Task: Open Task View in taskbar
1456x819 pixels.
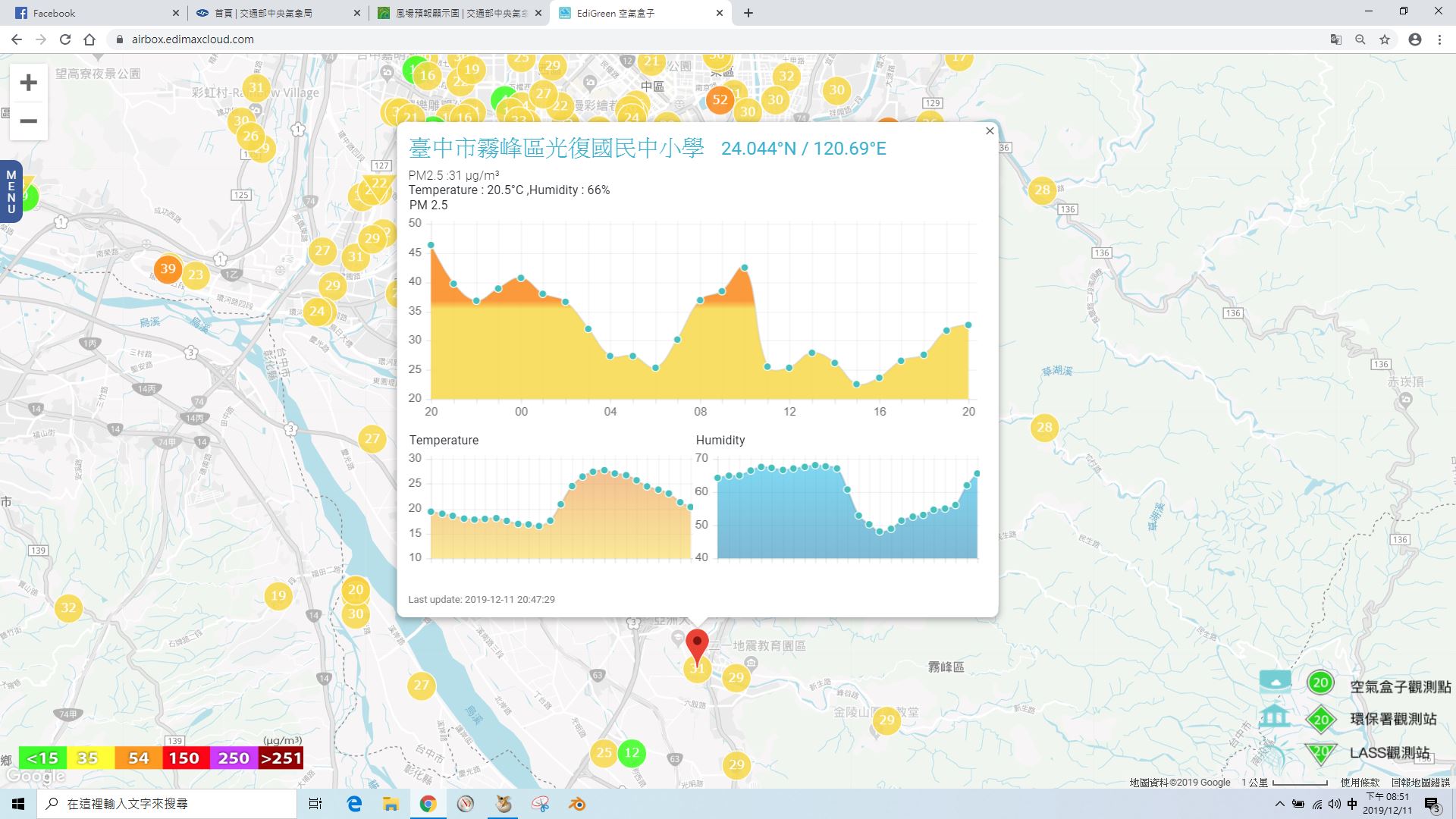Action: tap(315, 804)
